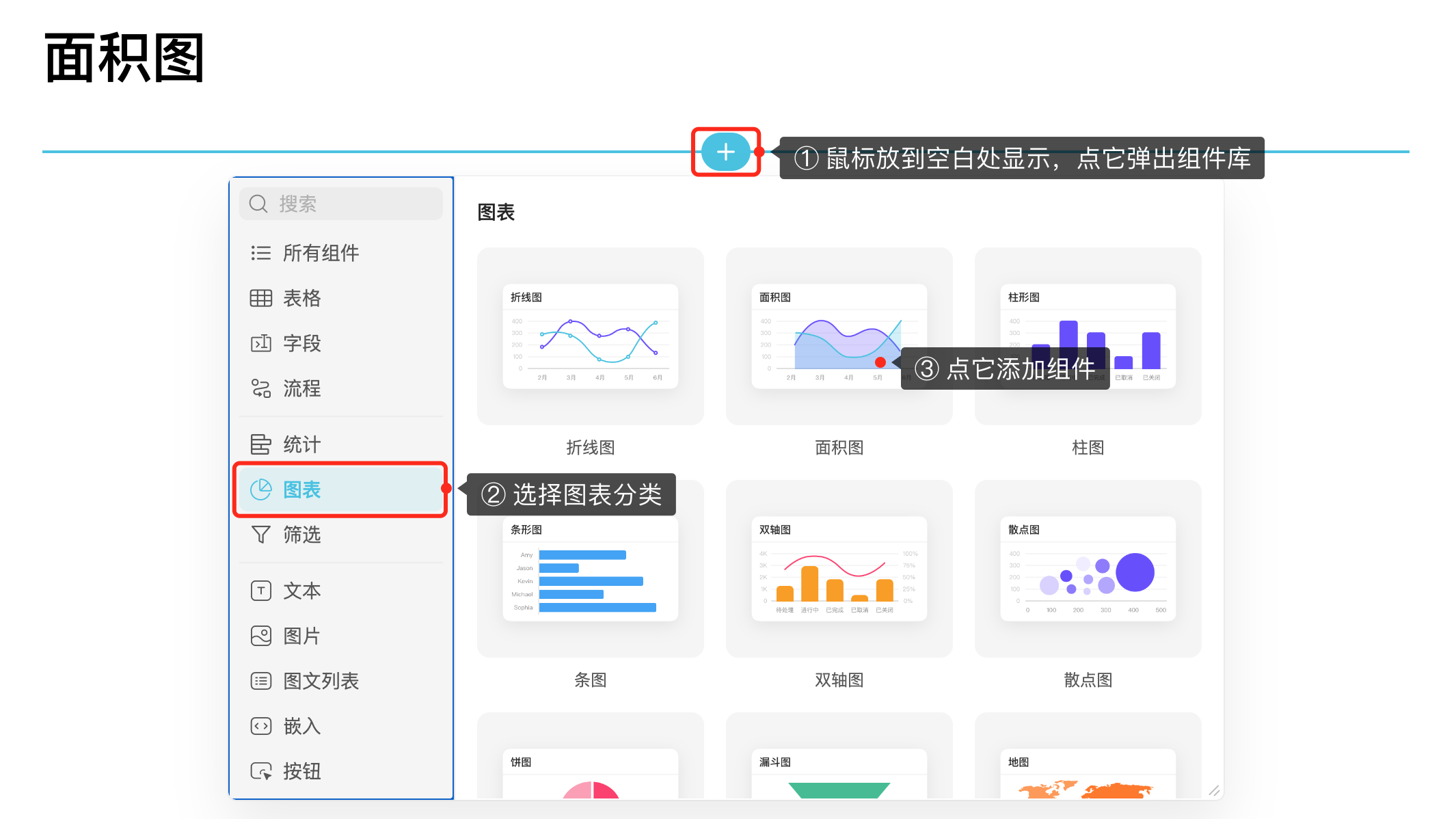Click the 散点图 caption below thumbnail

coord(1088,680)
